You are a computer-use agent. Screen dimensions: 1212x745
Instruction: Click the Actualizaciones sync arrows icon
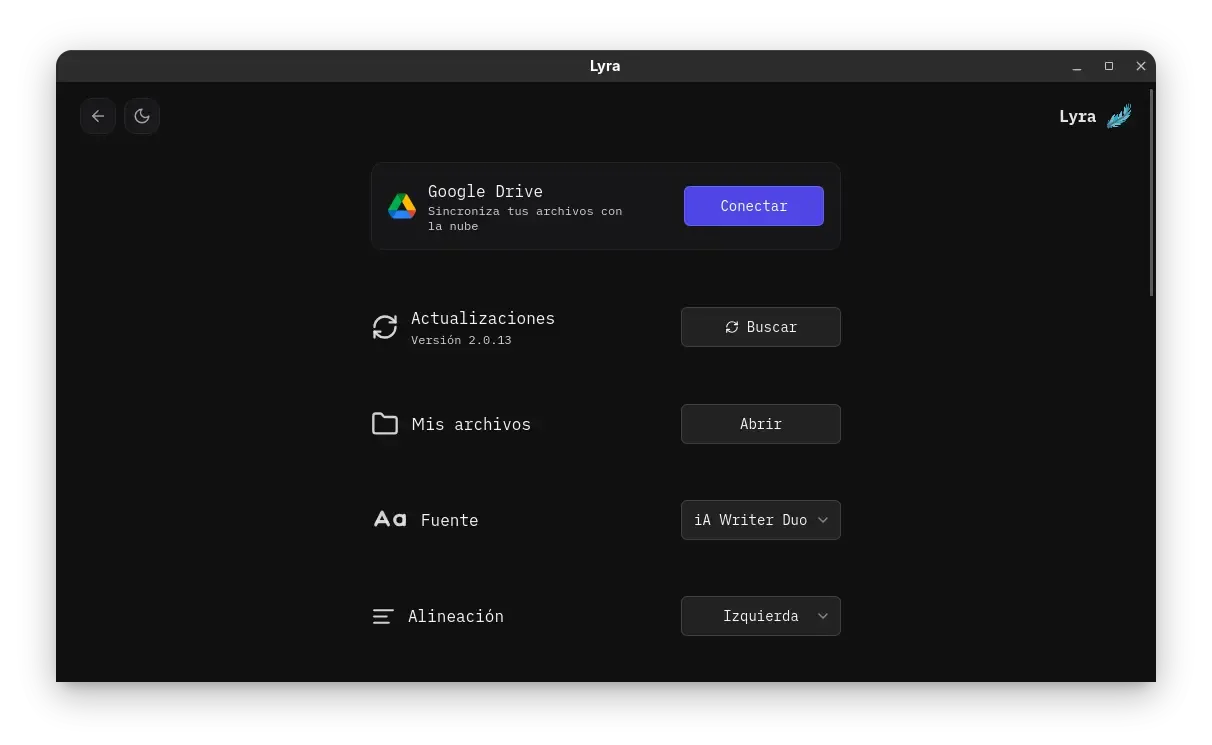[x=385, y=327]
